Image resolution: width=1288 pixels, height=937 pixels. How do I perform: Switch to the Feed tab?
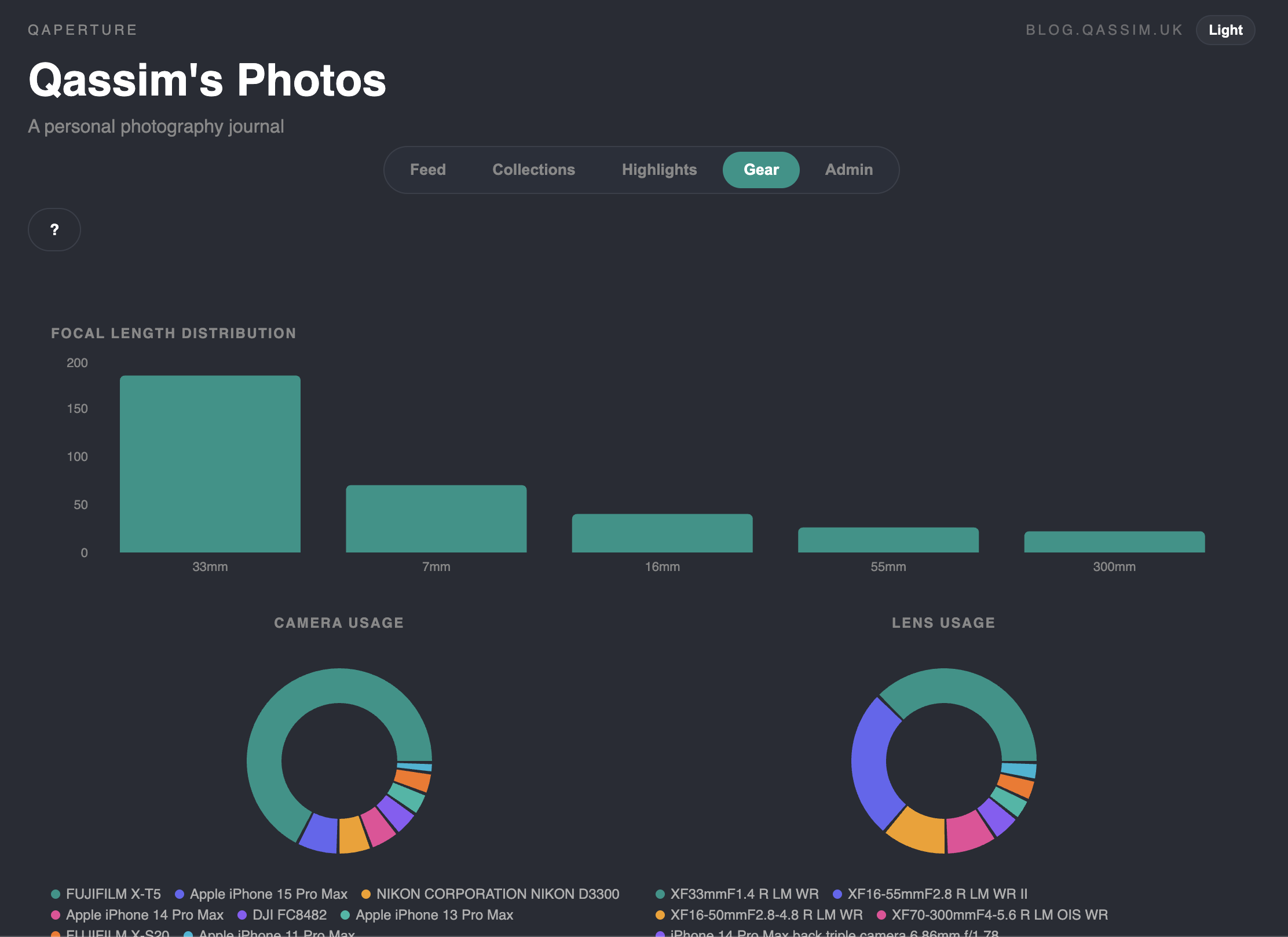[x=427, y=170]
